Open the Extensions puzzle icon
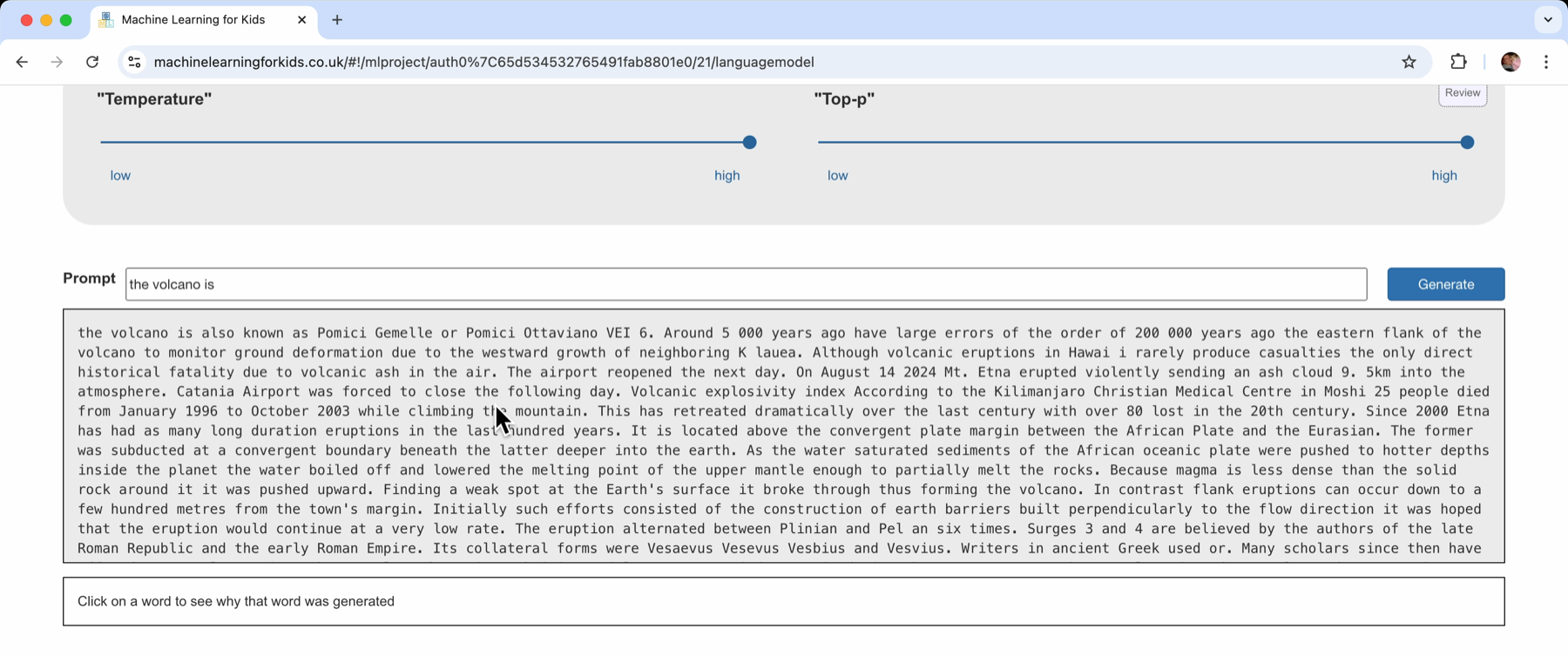The height and width of the screenshot is (656, 1568). tap(1458, 62)
